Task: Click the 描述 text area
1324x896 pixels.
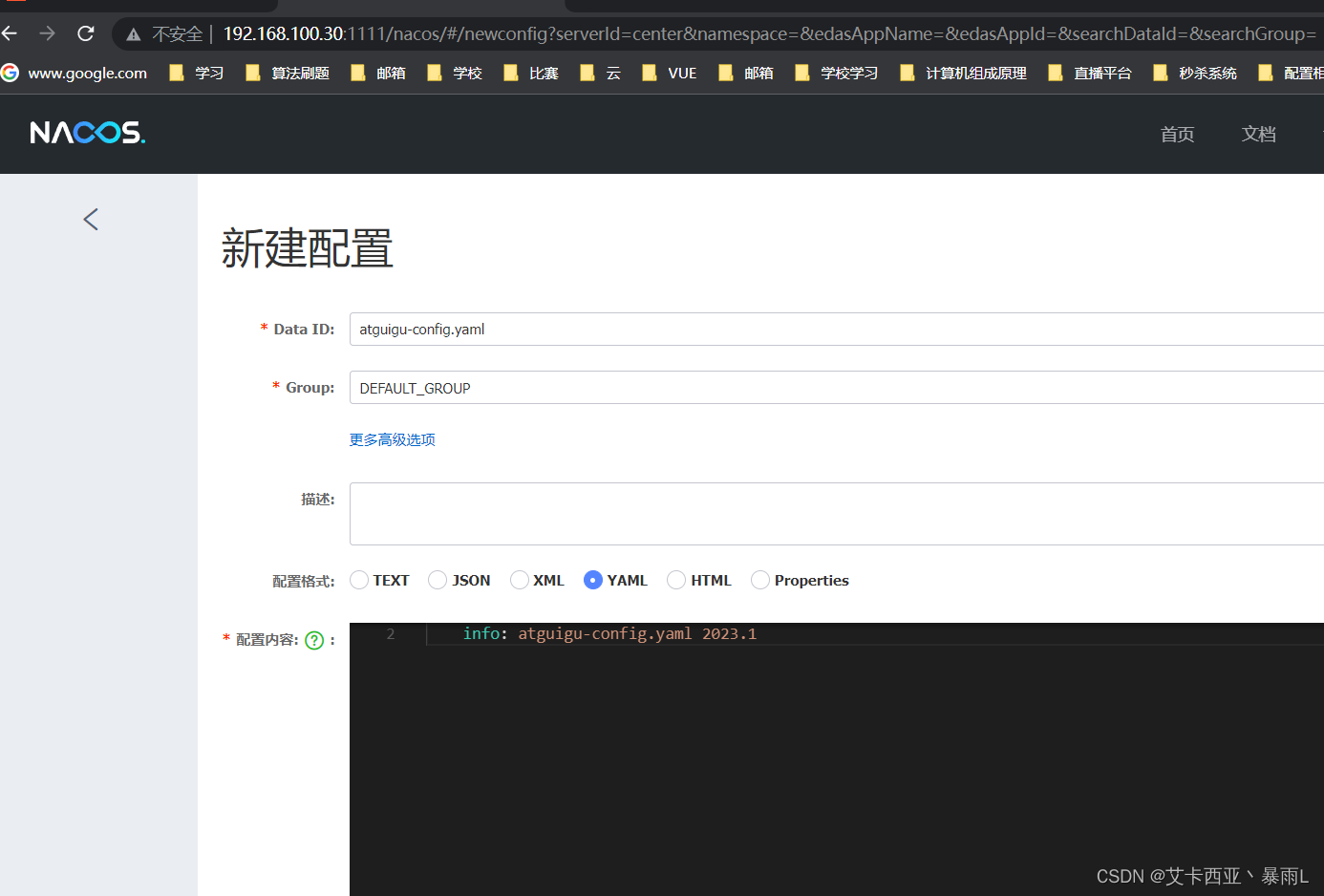Action: point(837,514)
